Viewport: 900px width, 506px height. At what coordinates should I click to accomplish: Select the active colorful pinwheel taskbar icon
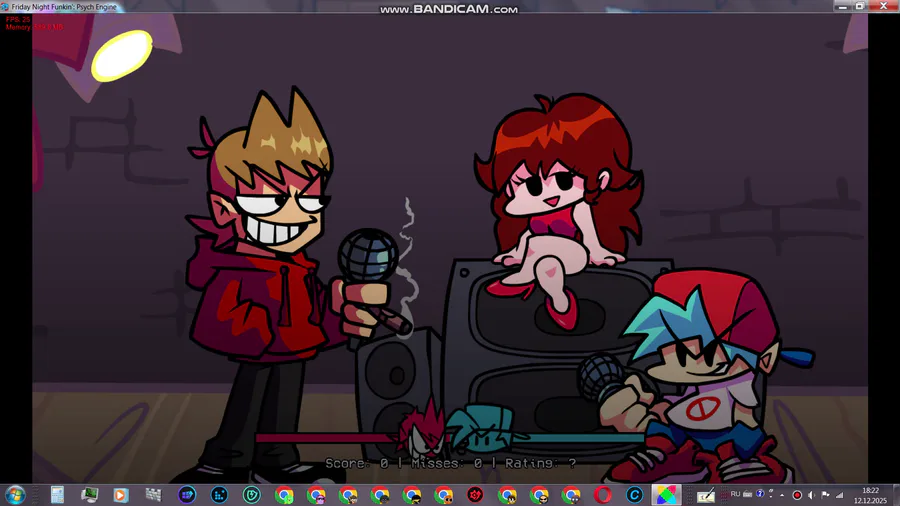[x=666, y=495]
